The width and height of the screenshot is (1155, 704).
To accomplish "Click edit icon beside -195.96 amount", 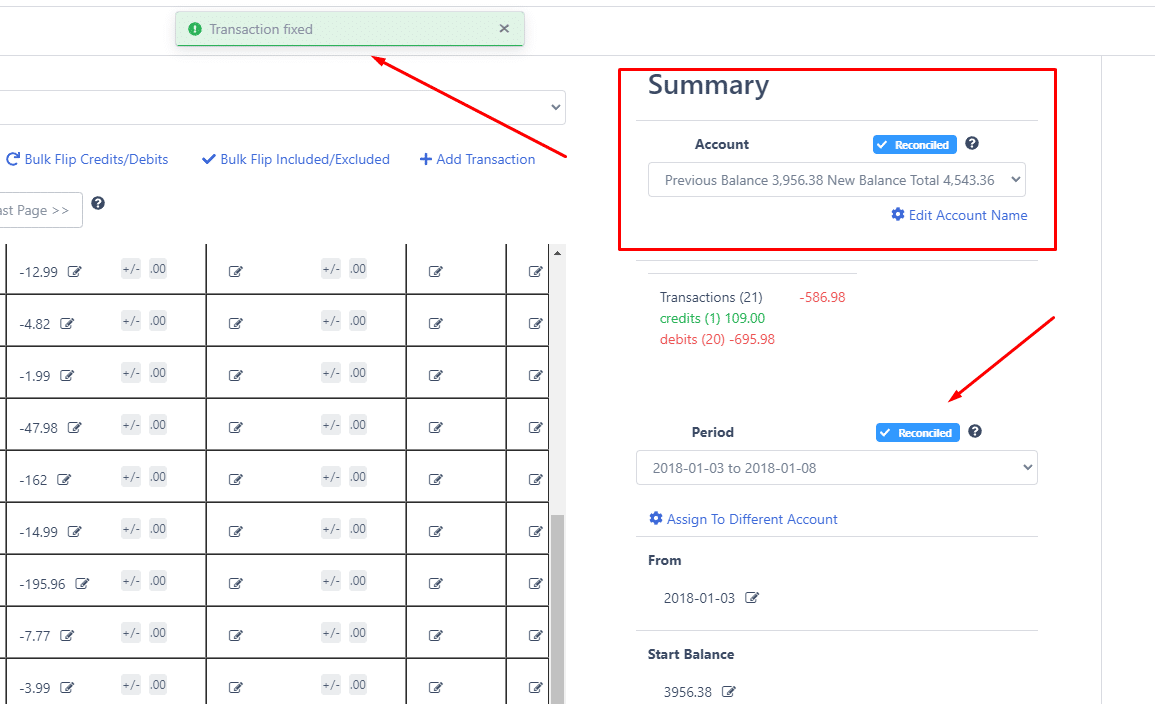I will [83, 583].
